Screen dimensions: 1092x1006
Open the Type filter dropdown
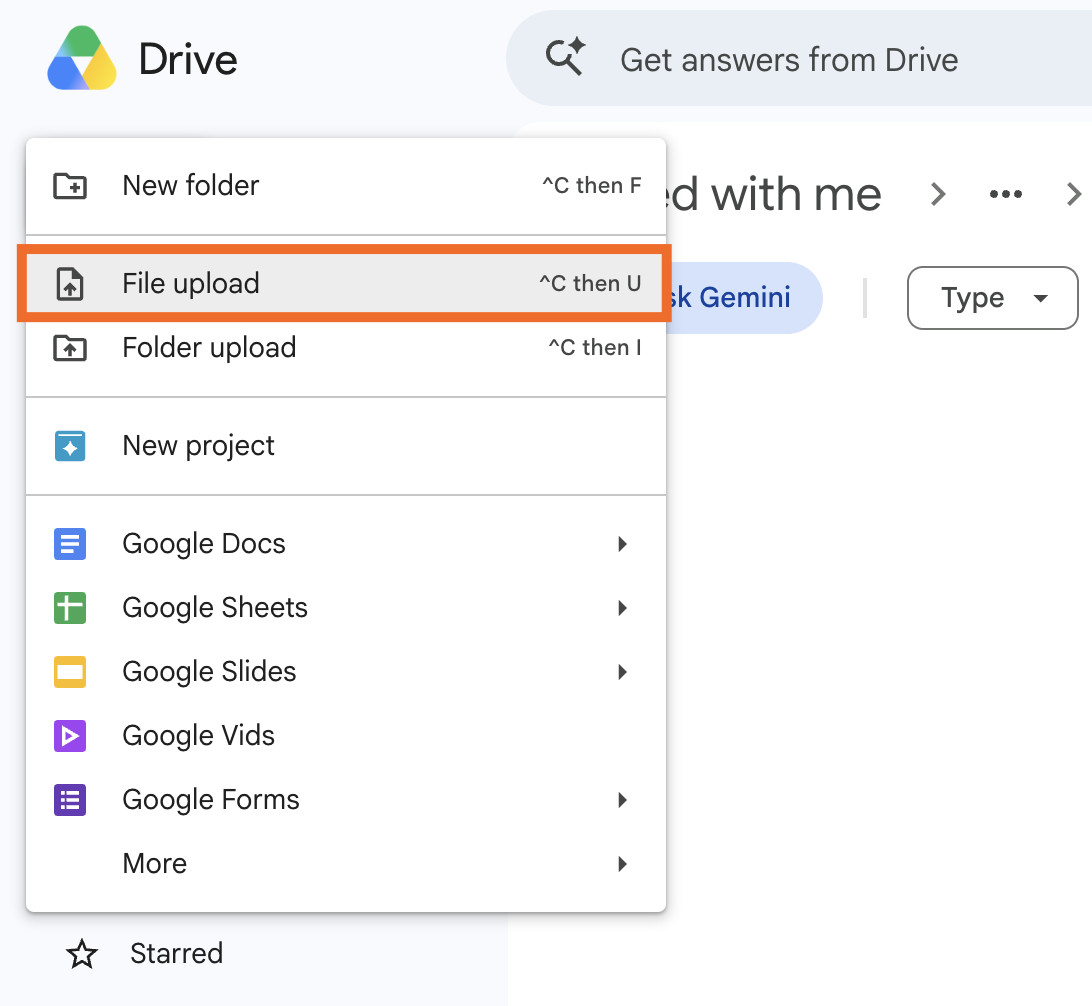pos(992,298)
